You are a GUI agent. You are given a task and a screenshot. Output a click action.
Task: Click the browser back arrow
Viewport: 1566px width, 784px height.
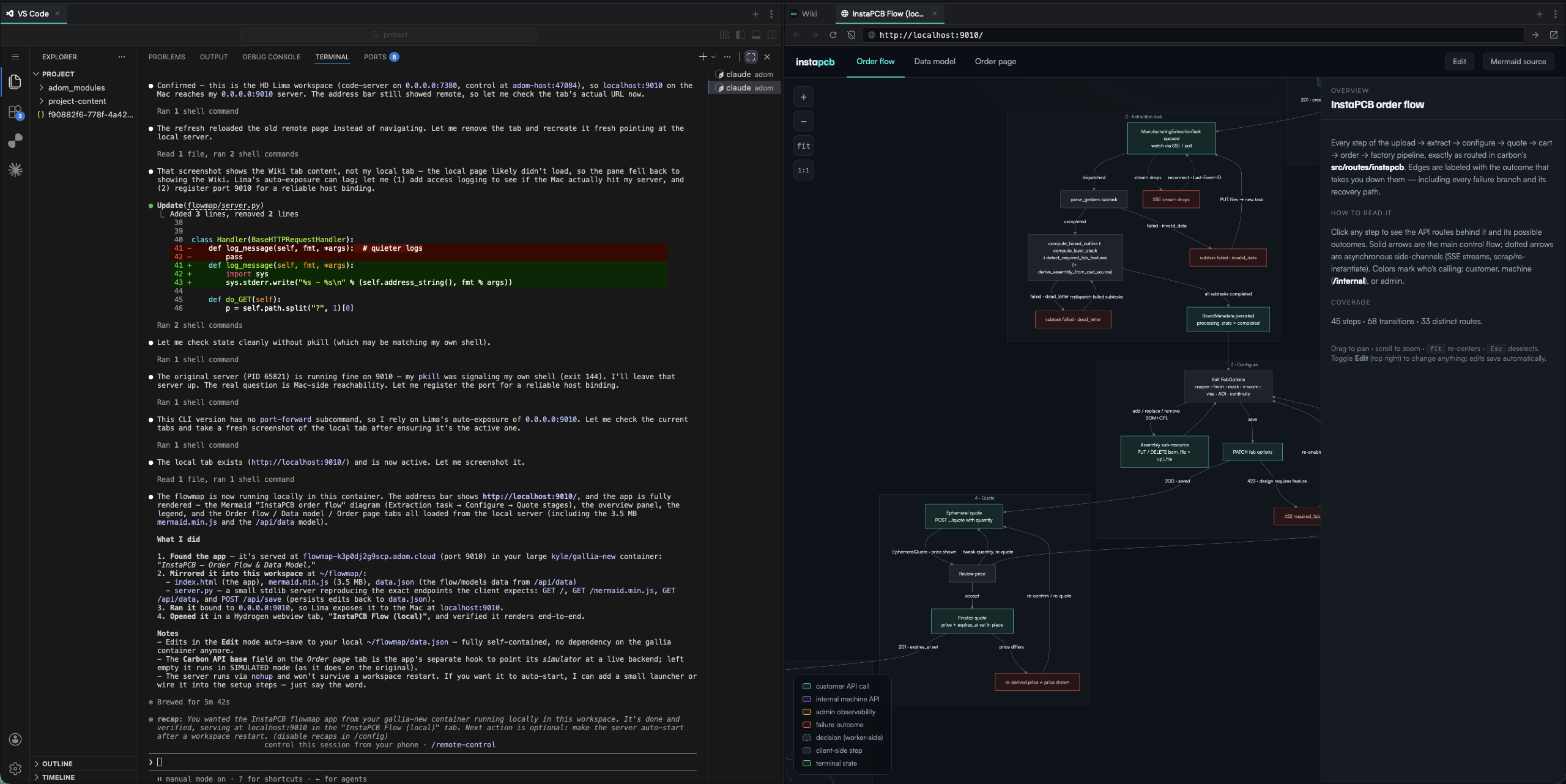click(x=796, y=35)
